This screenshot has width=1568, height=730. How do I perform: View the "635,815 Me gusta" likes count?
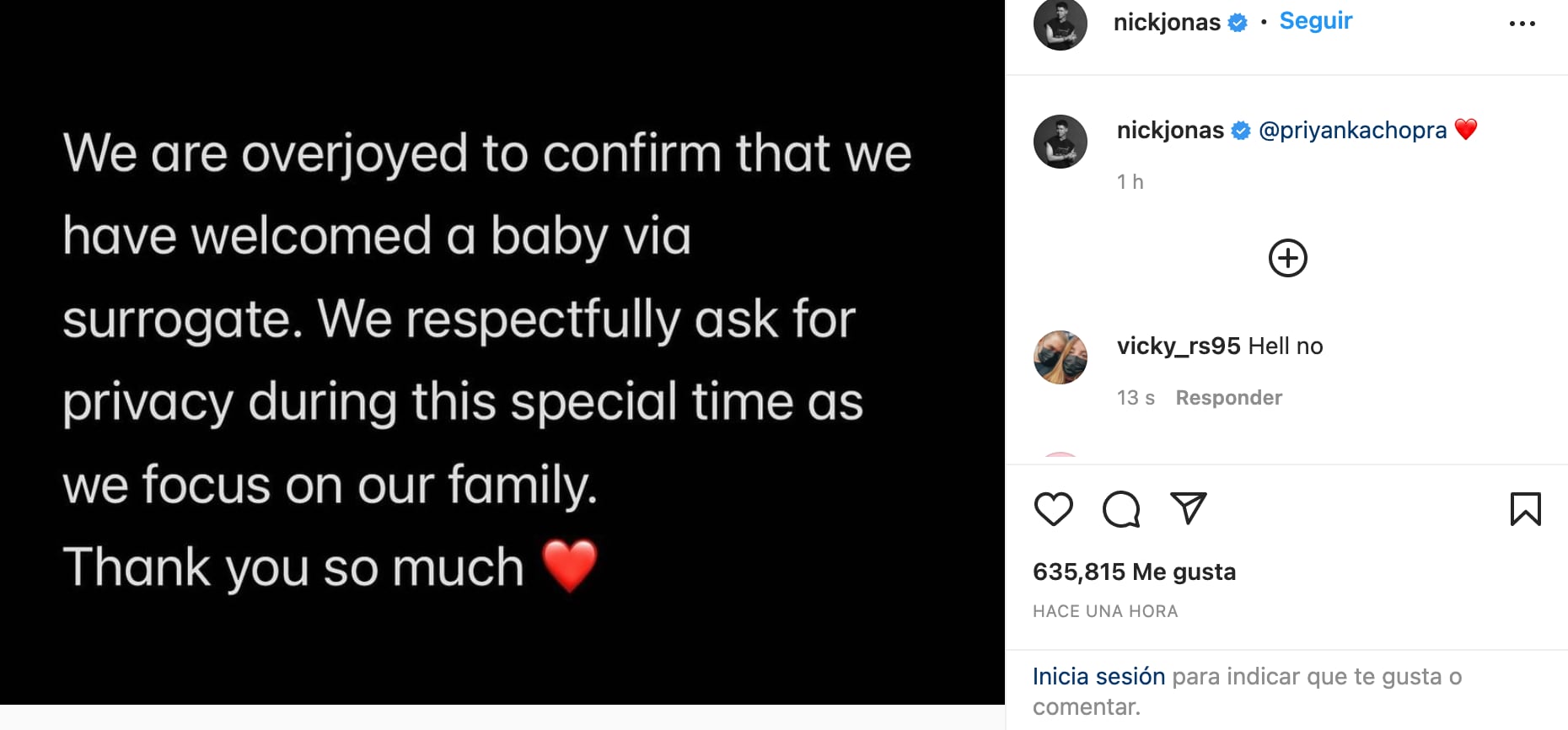pyautogui.click(x=1135, y=572)
